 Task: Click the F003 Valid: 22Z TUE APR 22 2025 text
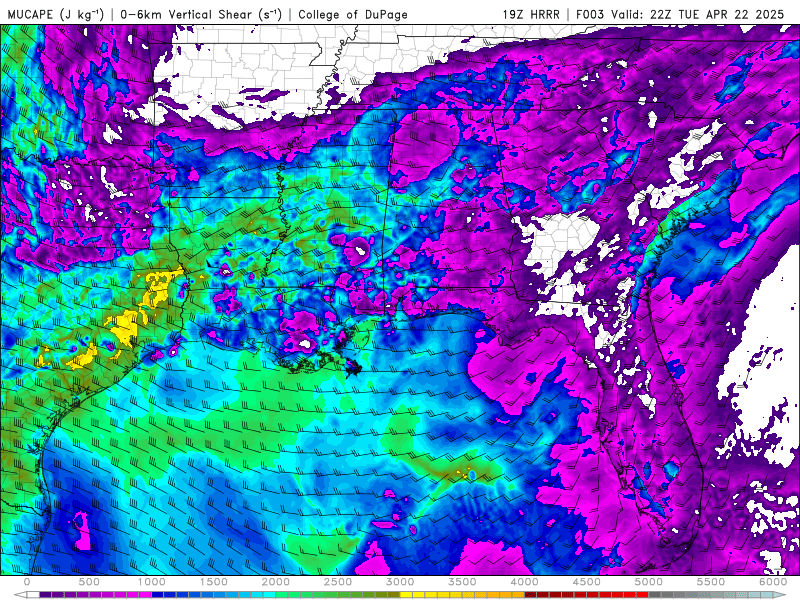click(x=680, y=14)
